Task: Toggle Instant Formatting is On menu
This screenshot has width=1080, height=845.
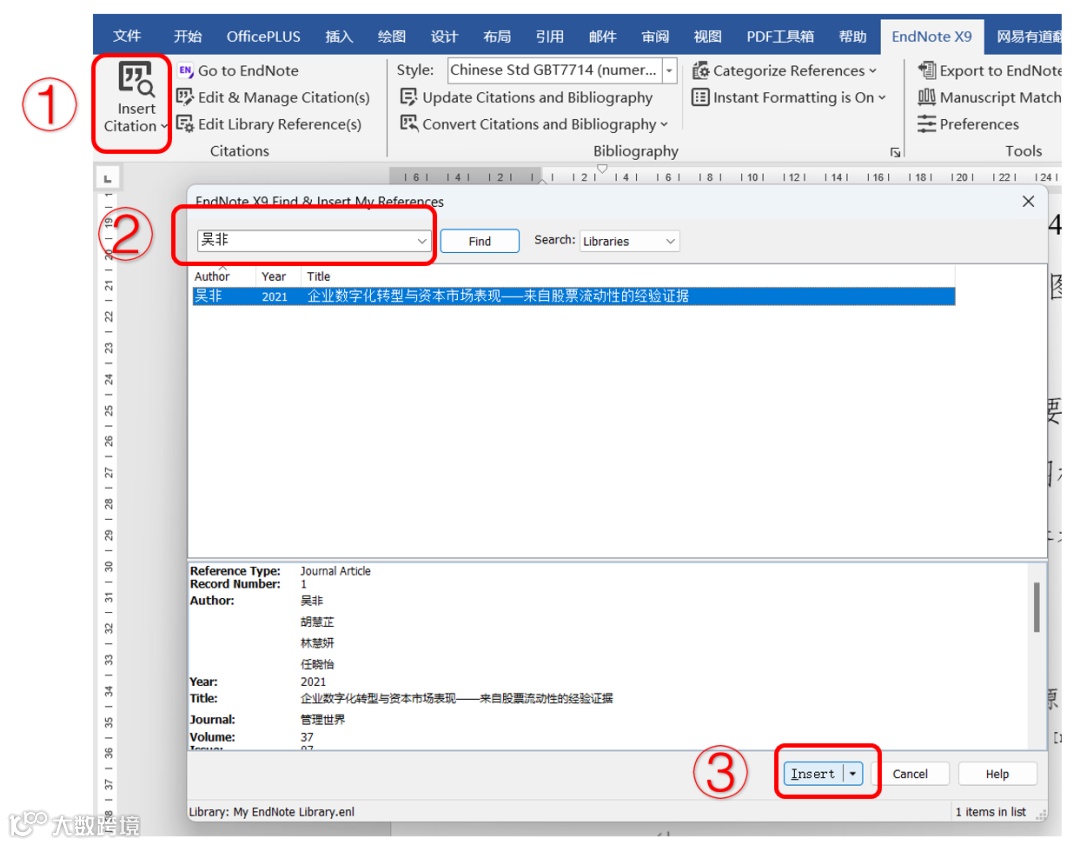Action: click(789, 97)
